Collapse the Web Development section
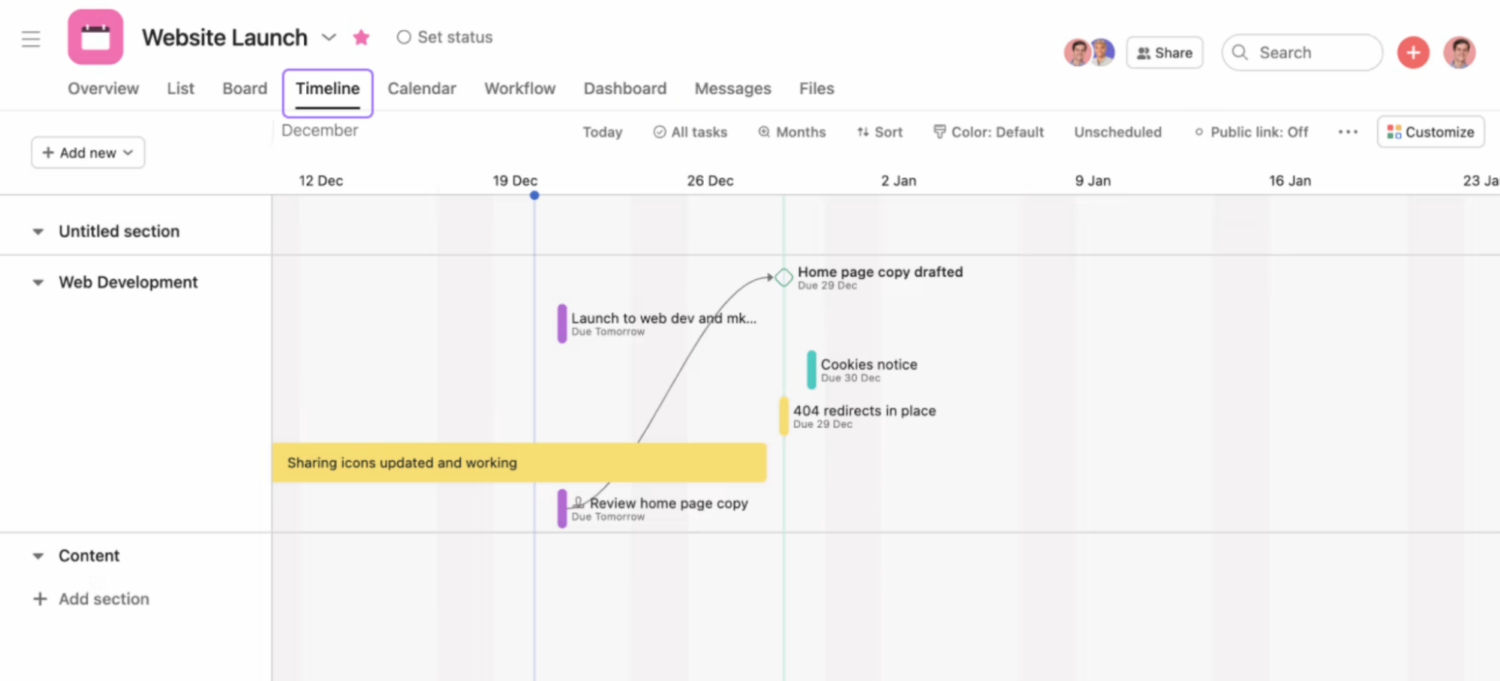Screen dimensions: 1500x681 point(38,282)
